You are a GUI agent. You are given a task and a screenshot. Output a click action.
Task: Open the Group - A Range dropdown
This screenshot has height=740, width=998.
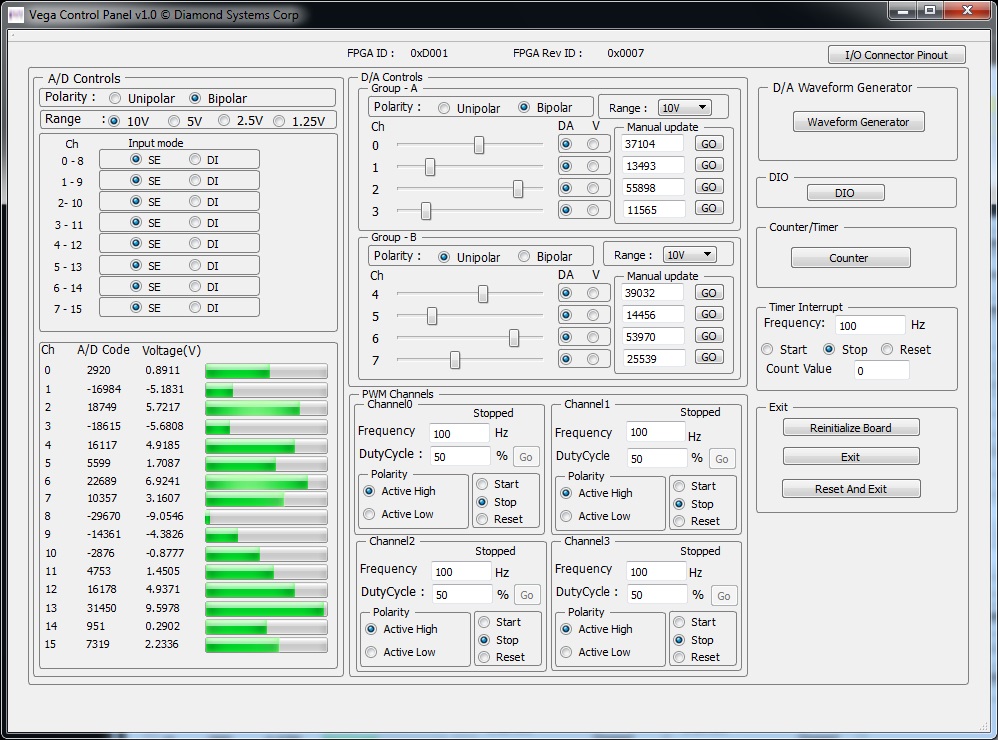(x=684, y=108)
